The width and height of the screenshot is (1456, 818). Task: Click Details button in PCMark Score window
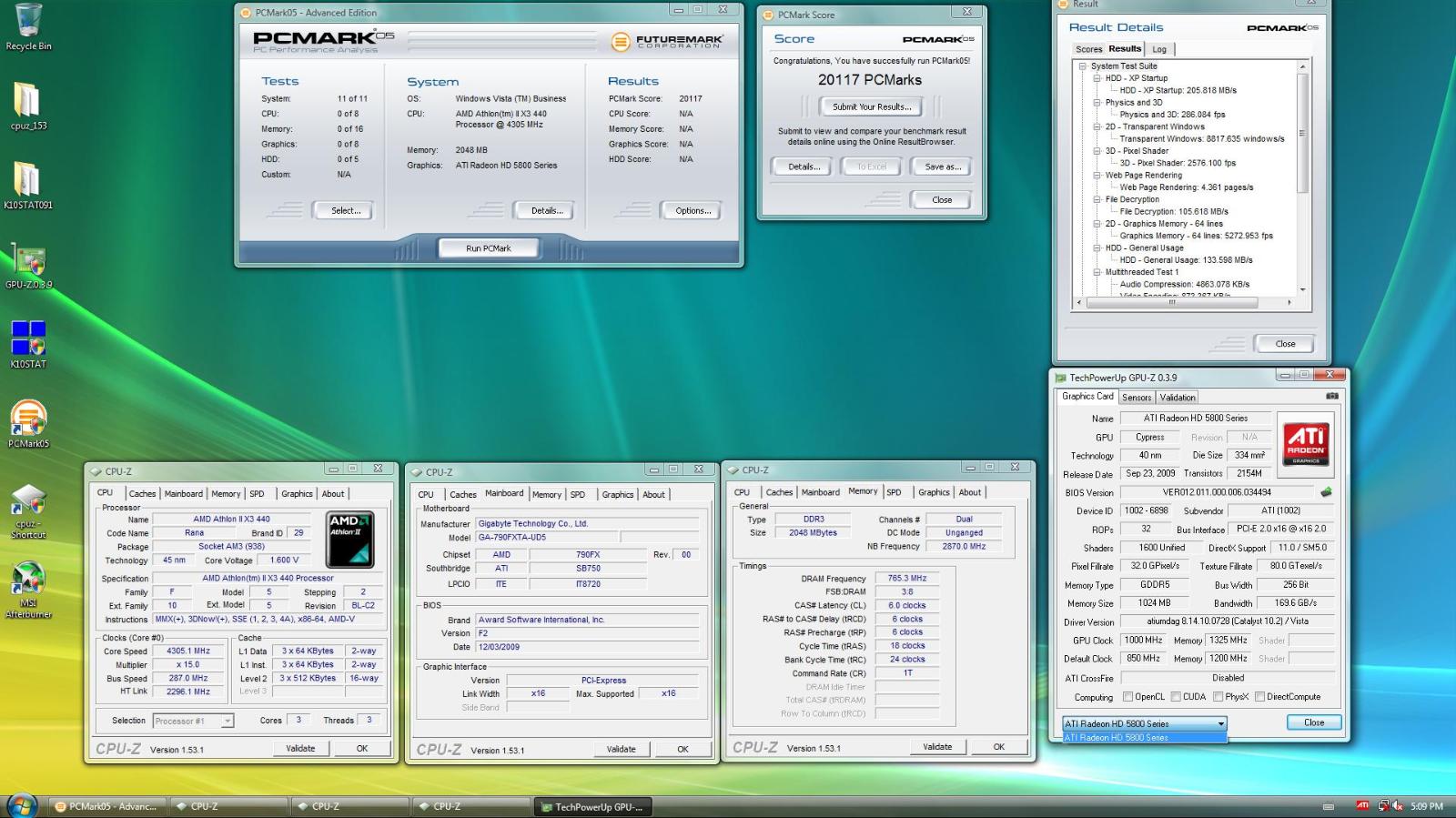(x=804, y=167)
